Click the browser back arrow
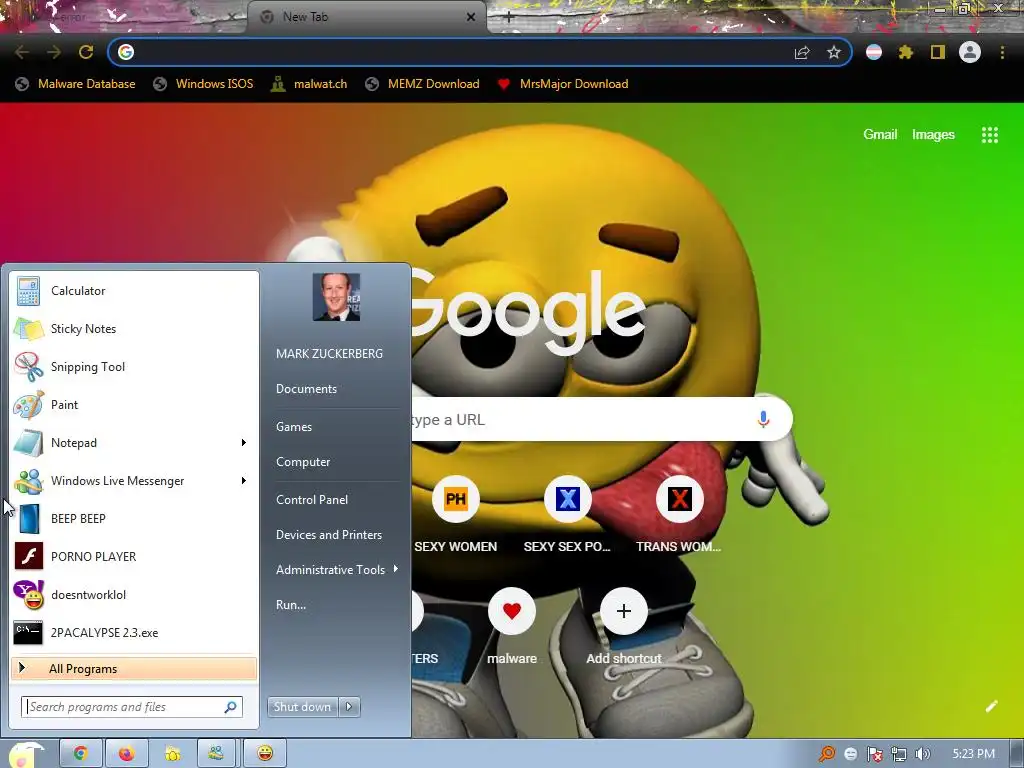The width and height of the screenshot is (1024, 768). pyautogui.click(x=22, y=52)
